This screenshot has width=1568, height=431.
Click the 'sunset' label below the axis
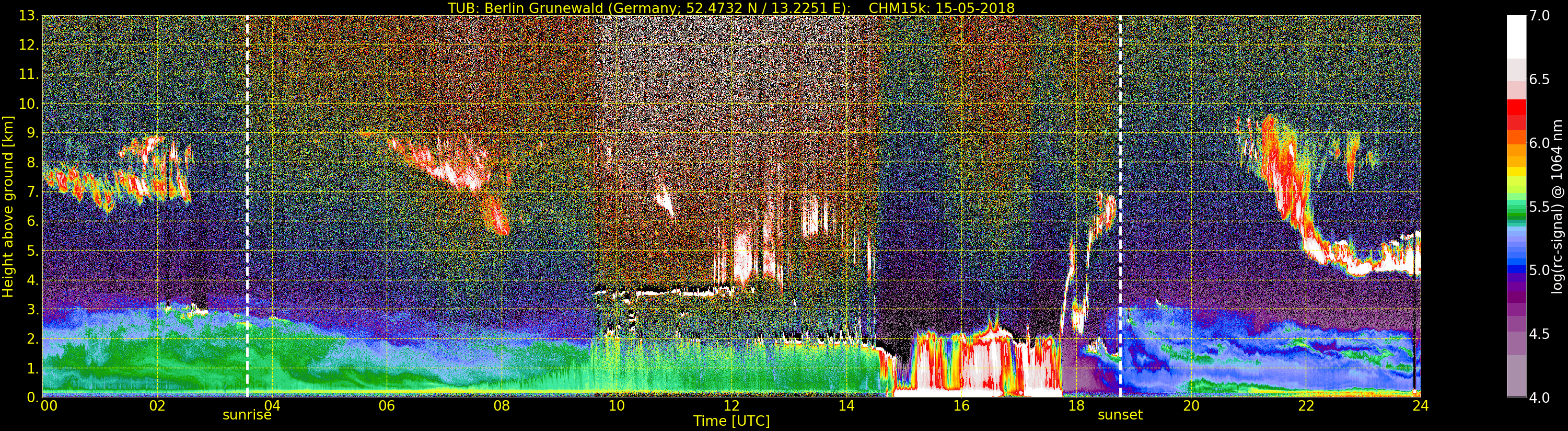tap(1120, 415)
